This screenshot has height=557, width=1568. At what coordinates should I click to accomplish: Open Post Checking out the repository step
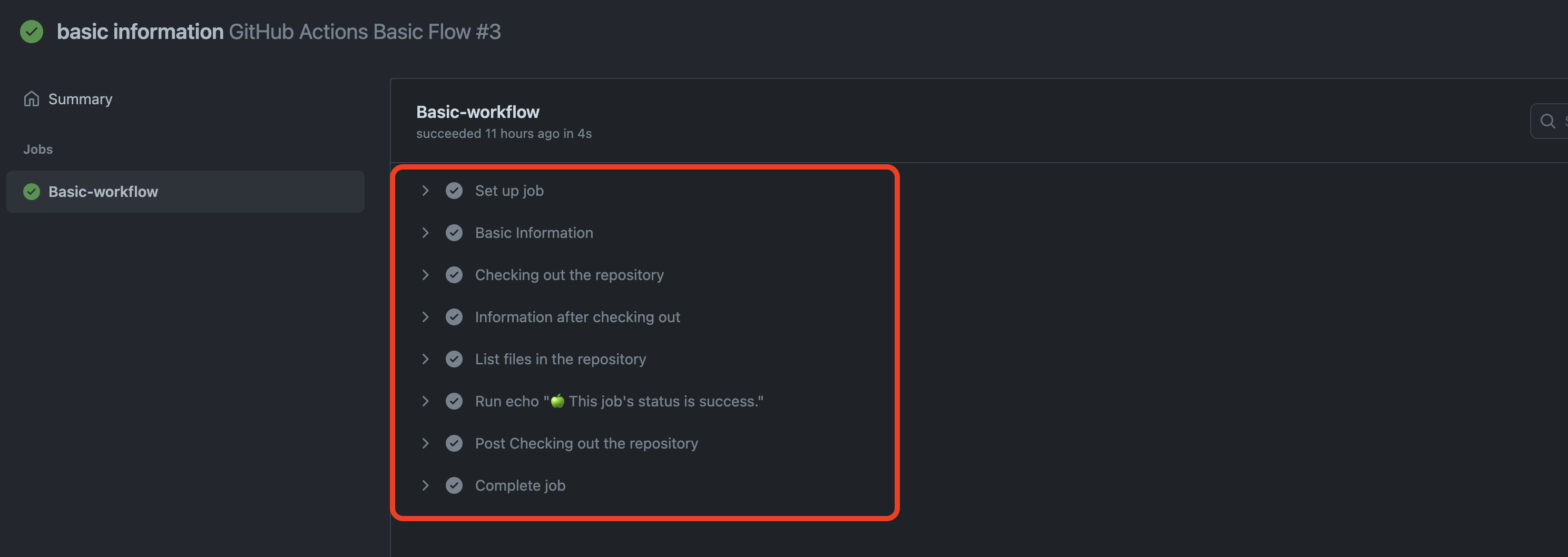click(x=586, y=443)
